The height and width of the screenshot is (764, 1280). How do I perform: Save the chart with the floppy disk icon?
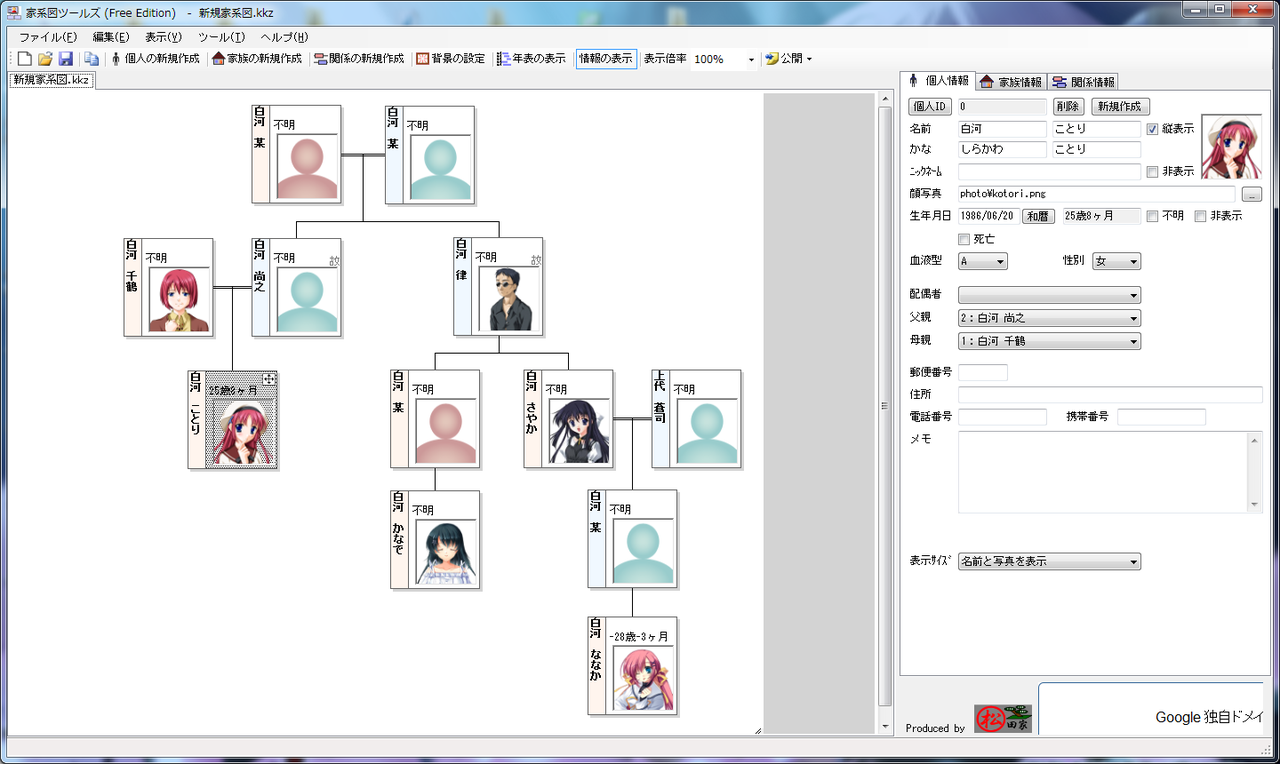pos(65,59)
